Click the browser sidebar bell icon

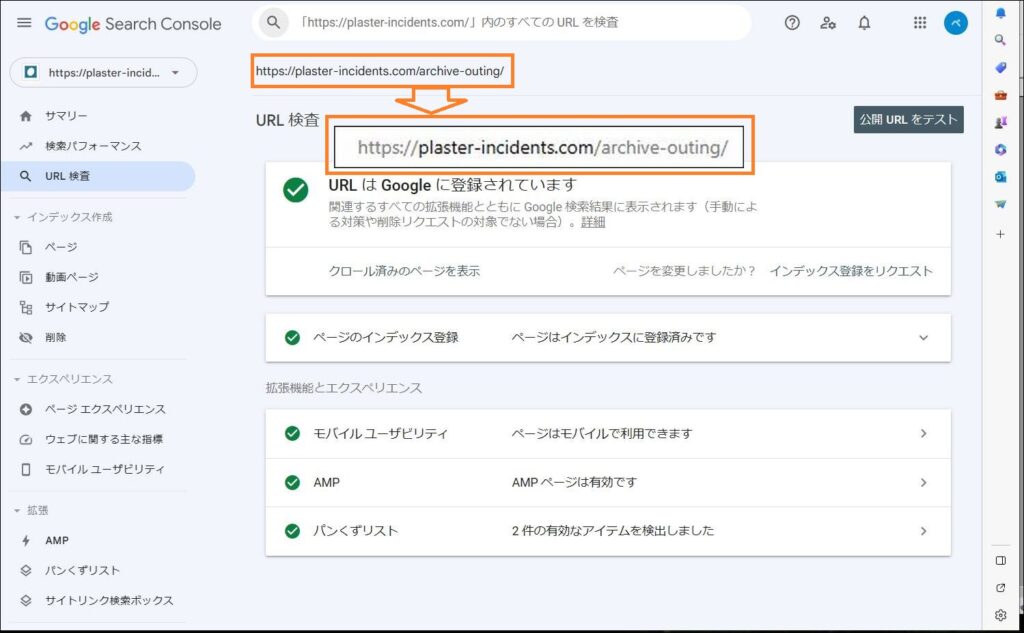1000,12
